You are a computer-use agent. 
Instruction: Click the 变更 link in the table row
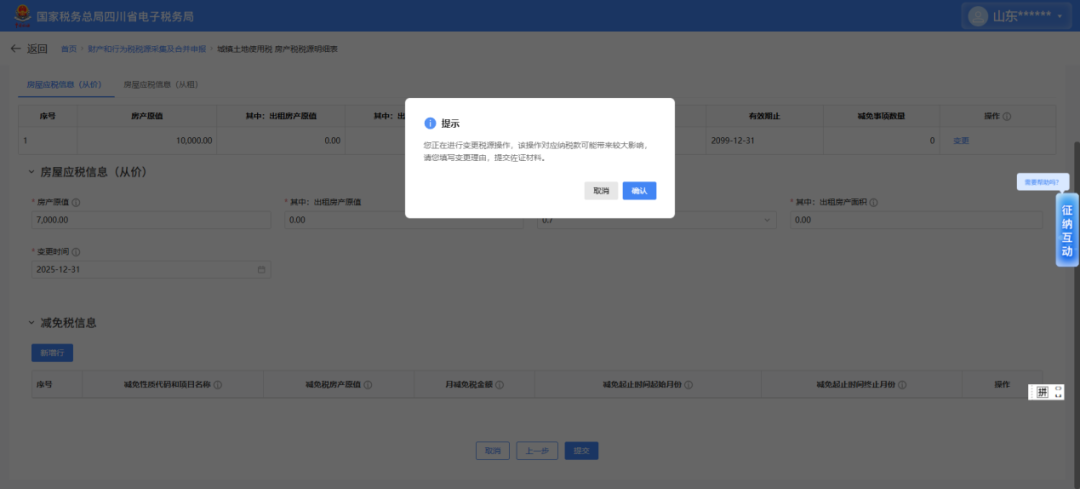pos(961,141)
